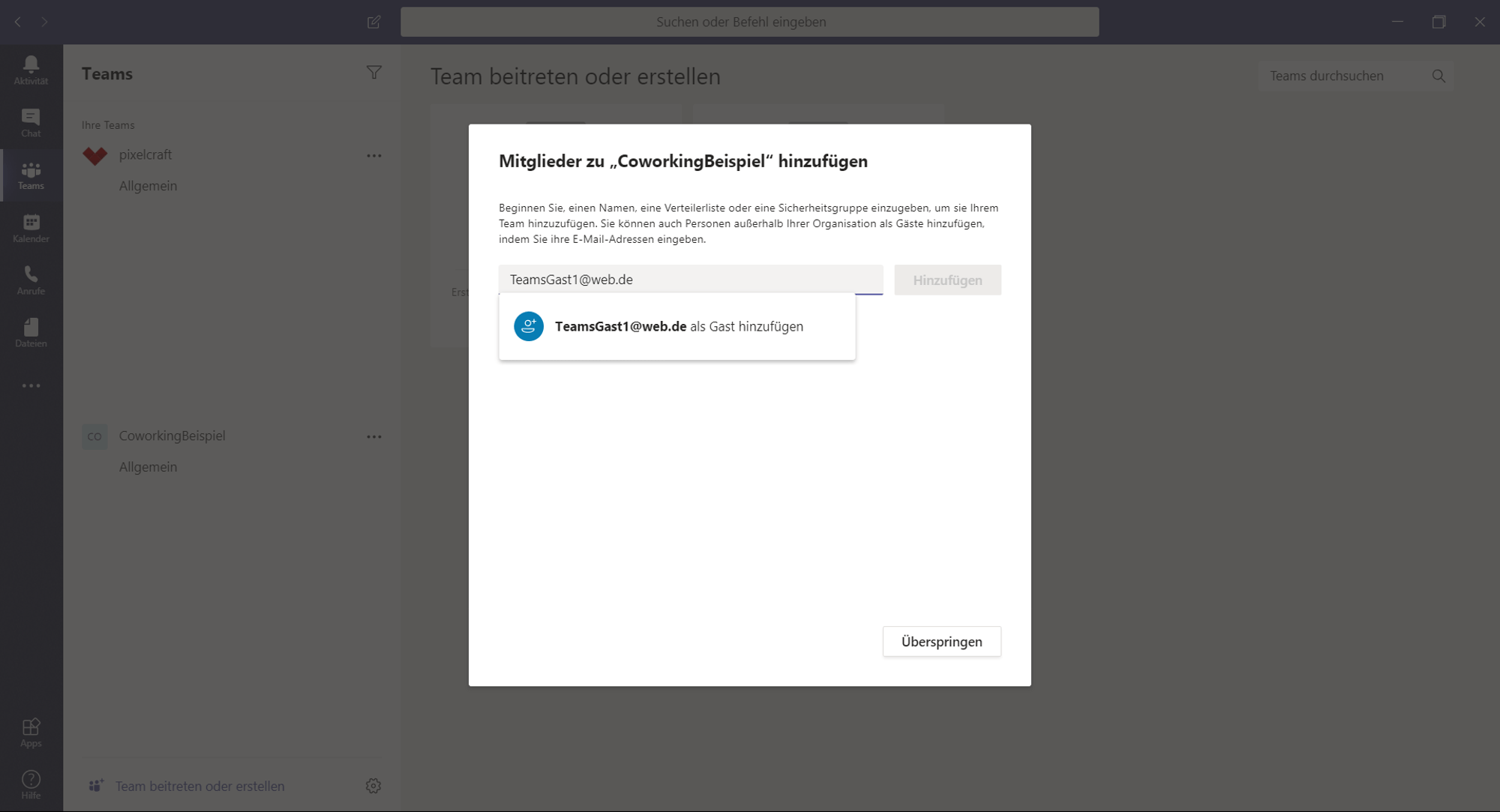Open the Aktivität notifications bell
The height and width of the screenshot is (812, 1500).
31,70
